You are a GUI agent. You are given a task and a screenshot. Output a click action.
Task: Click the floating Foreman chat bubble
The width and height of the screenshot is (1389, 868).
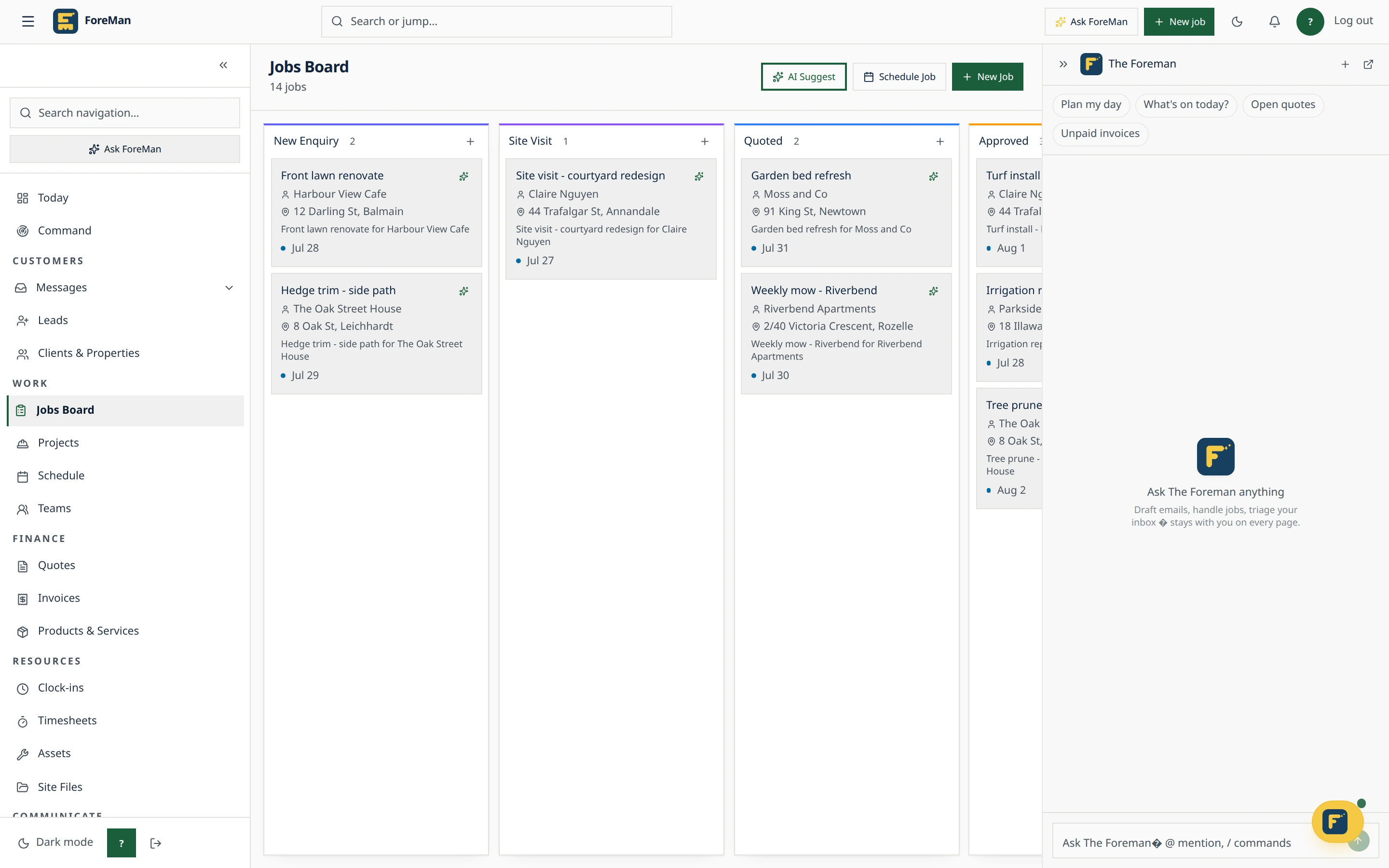1337,822
